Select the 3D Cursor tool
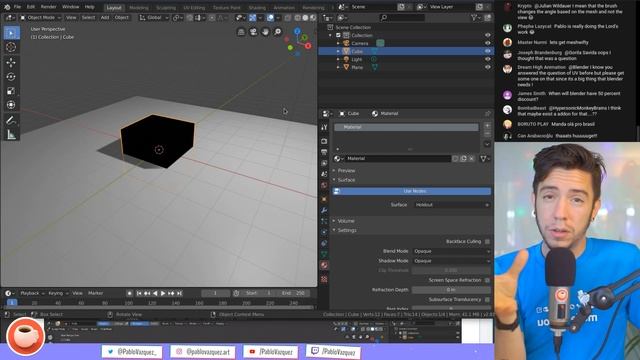Image resolution: width=640 pixels, height=360 pixels. [11, 47]
